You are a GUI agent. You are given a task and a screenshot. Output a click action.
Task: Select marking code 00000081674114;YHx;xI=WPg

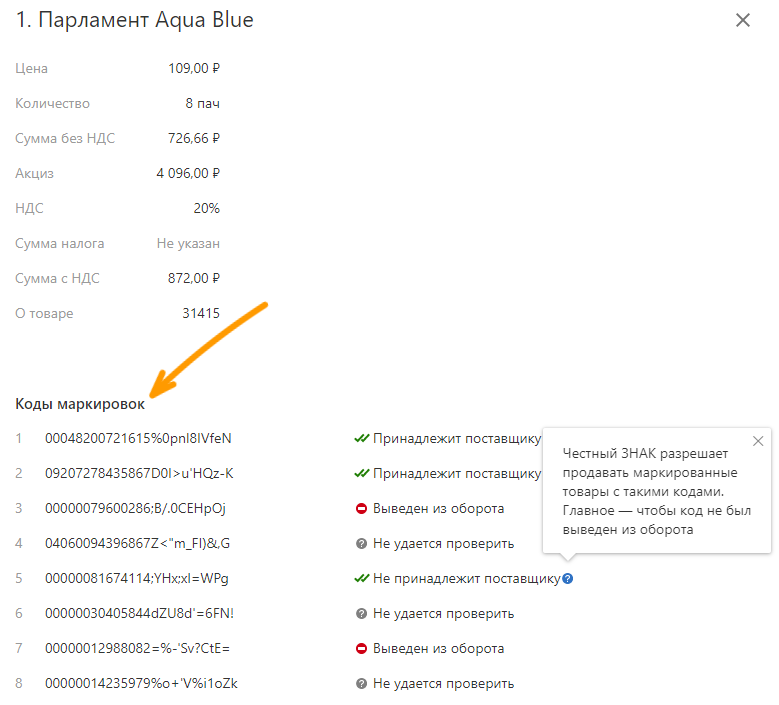click(137, 579)
